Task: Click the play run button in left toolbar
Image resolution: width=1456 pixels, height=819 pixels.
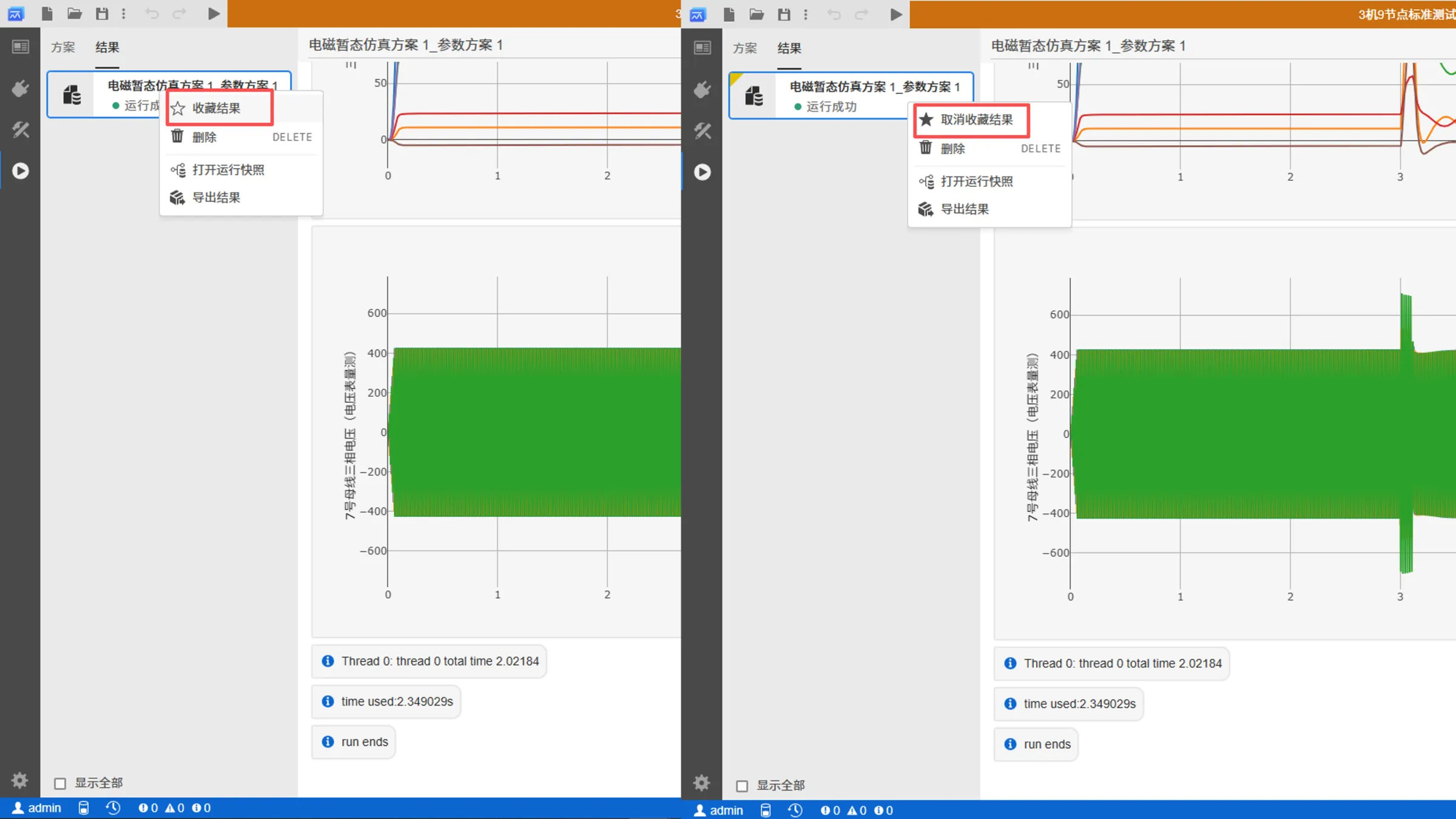Action: 214,13
